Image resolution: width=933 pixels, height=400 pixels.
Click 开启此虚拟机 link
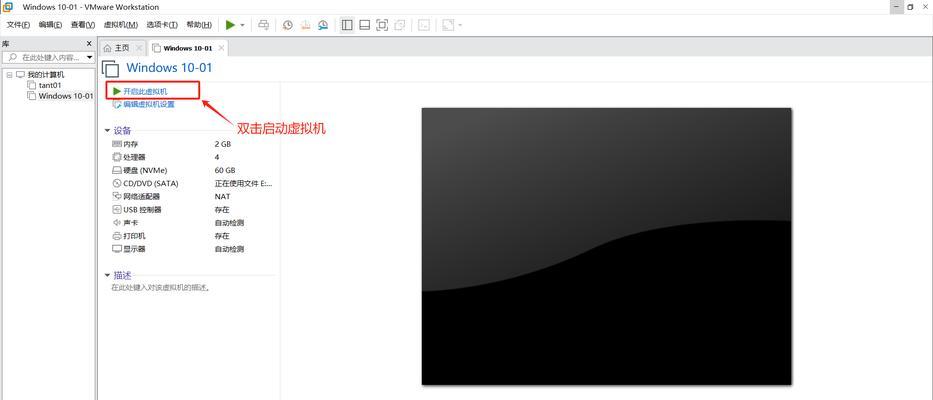tap(145, 91)
